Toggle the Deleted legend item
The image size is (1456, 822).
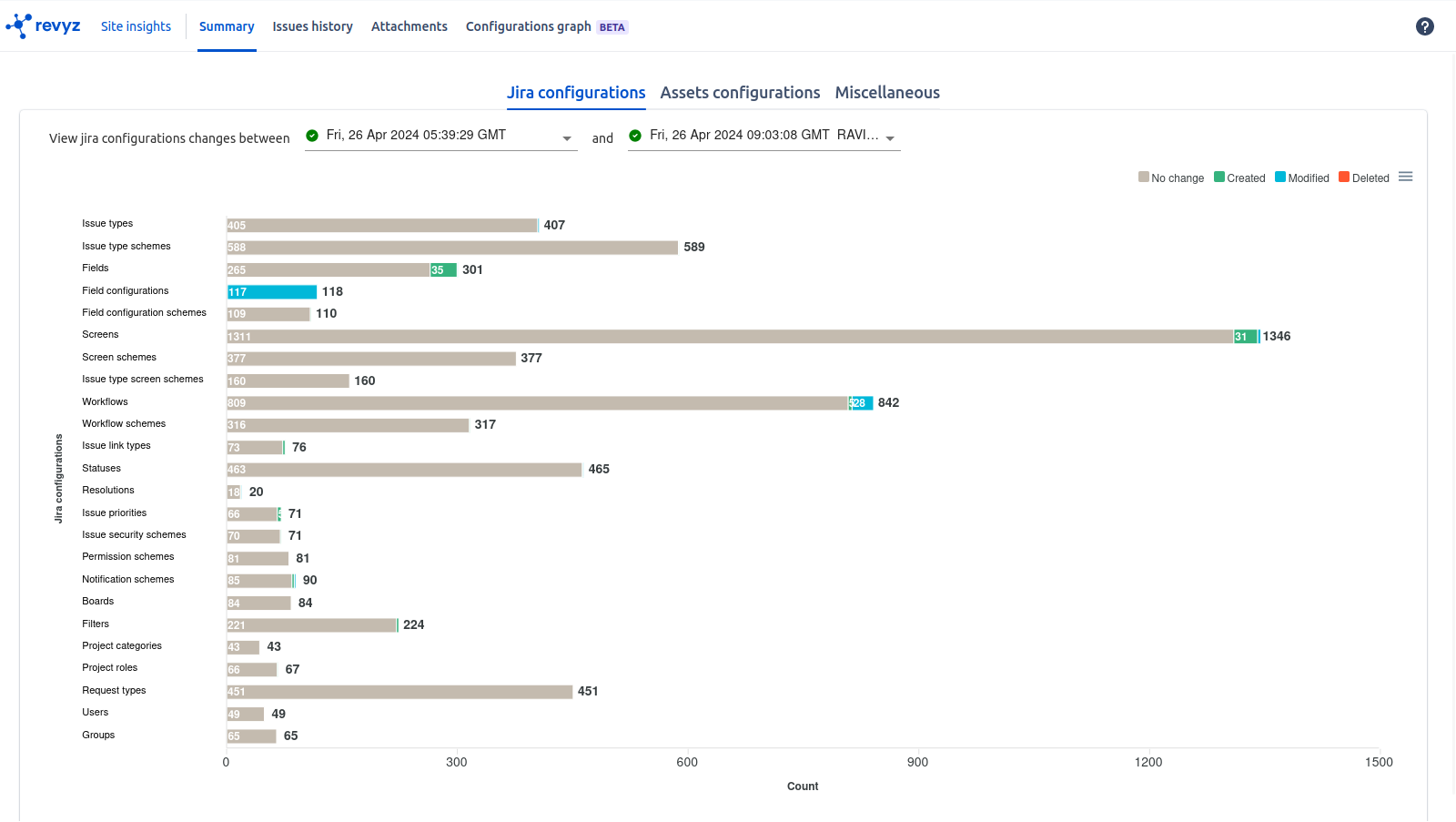tap(1364, 178)
